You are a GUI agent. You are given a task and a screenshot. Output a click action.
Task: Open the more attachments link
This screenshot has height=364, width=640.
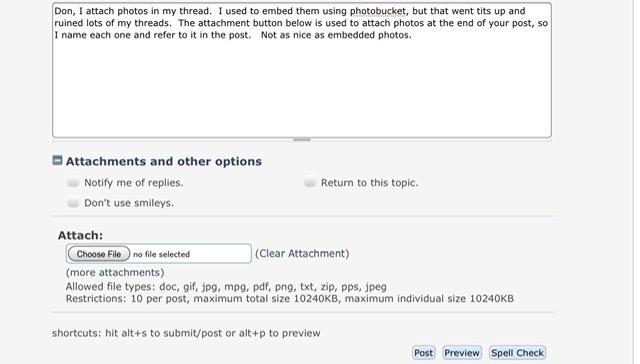click(x=115, y=272)
